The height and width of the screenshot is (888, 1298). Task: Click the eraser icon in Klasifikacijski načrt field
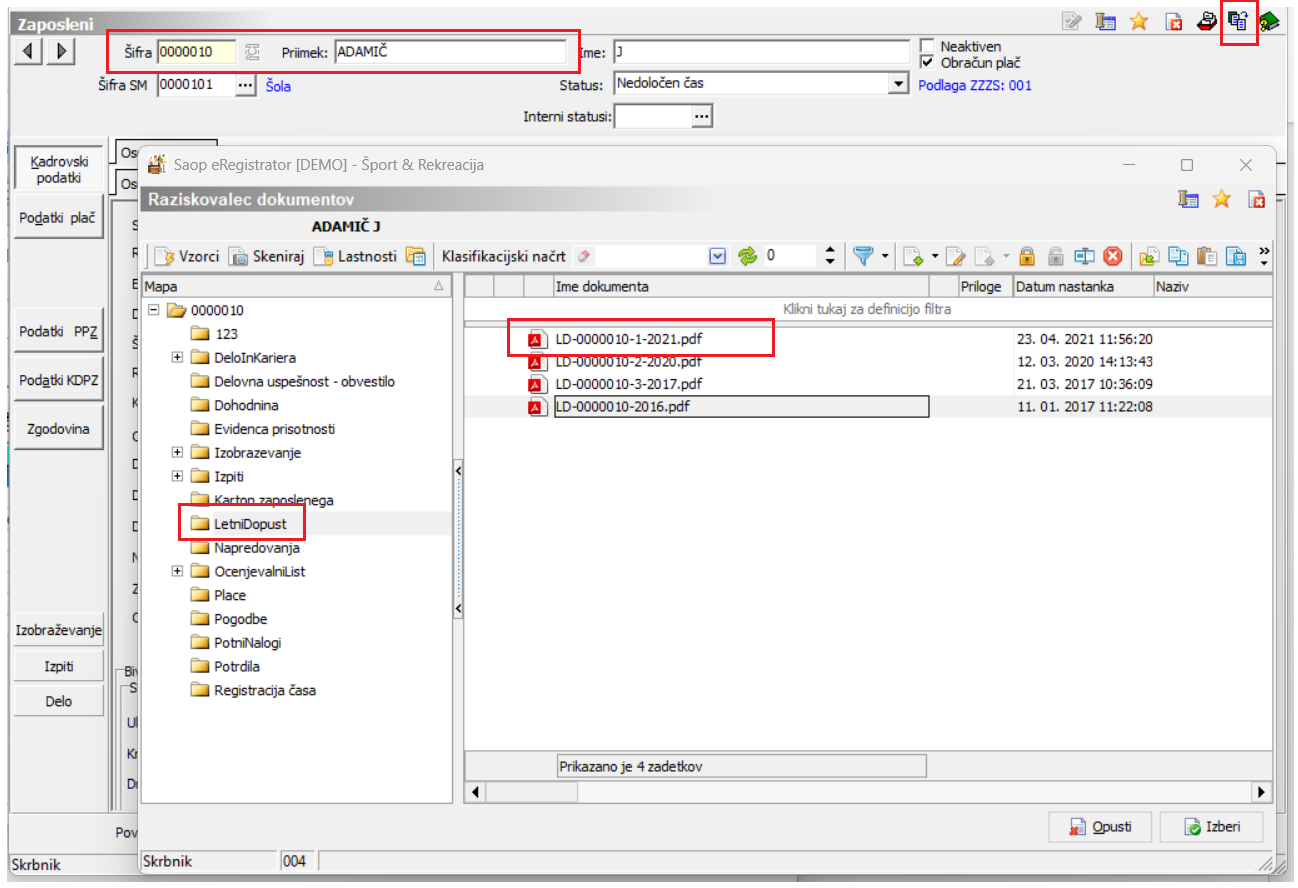click(586, 256)
